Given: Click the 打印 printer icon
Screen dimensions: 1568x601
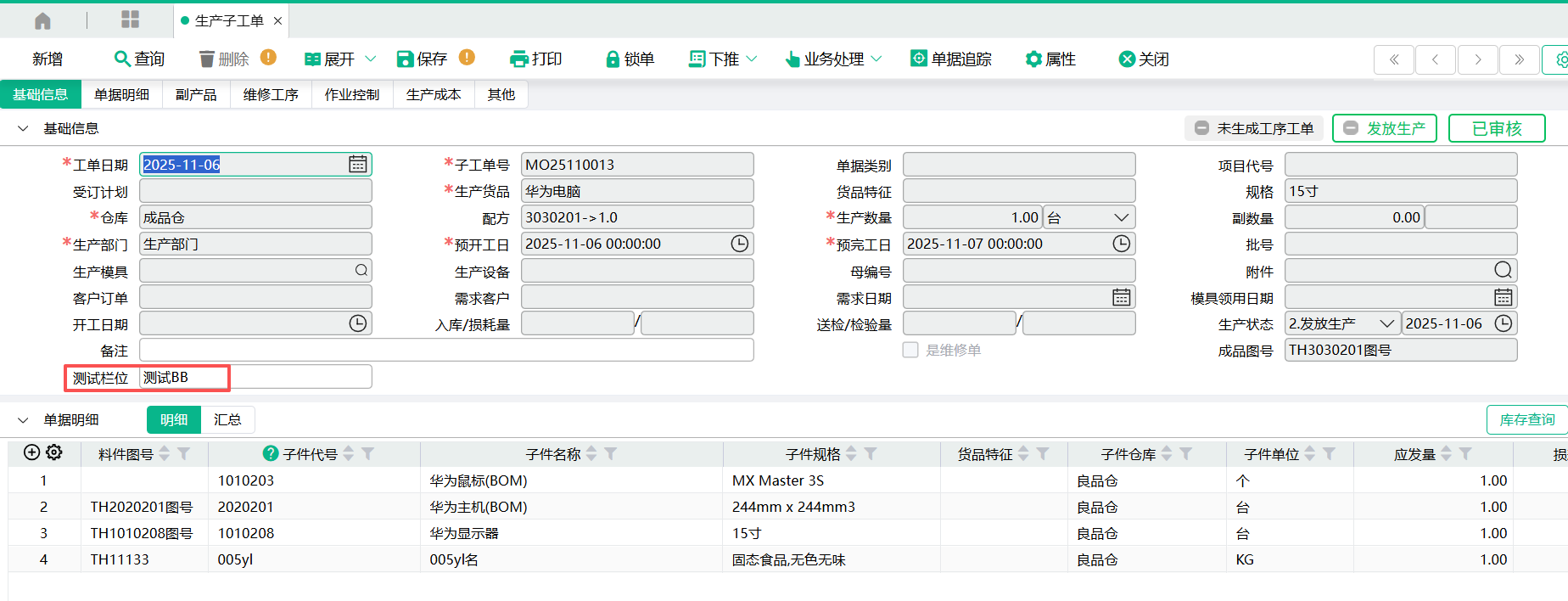Looking at the screenshot, I should tap(518, 59).
